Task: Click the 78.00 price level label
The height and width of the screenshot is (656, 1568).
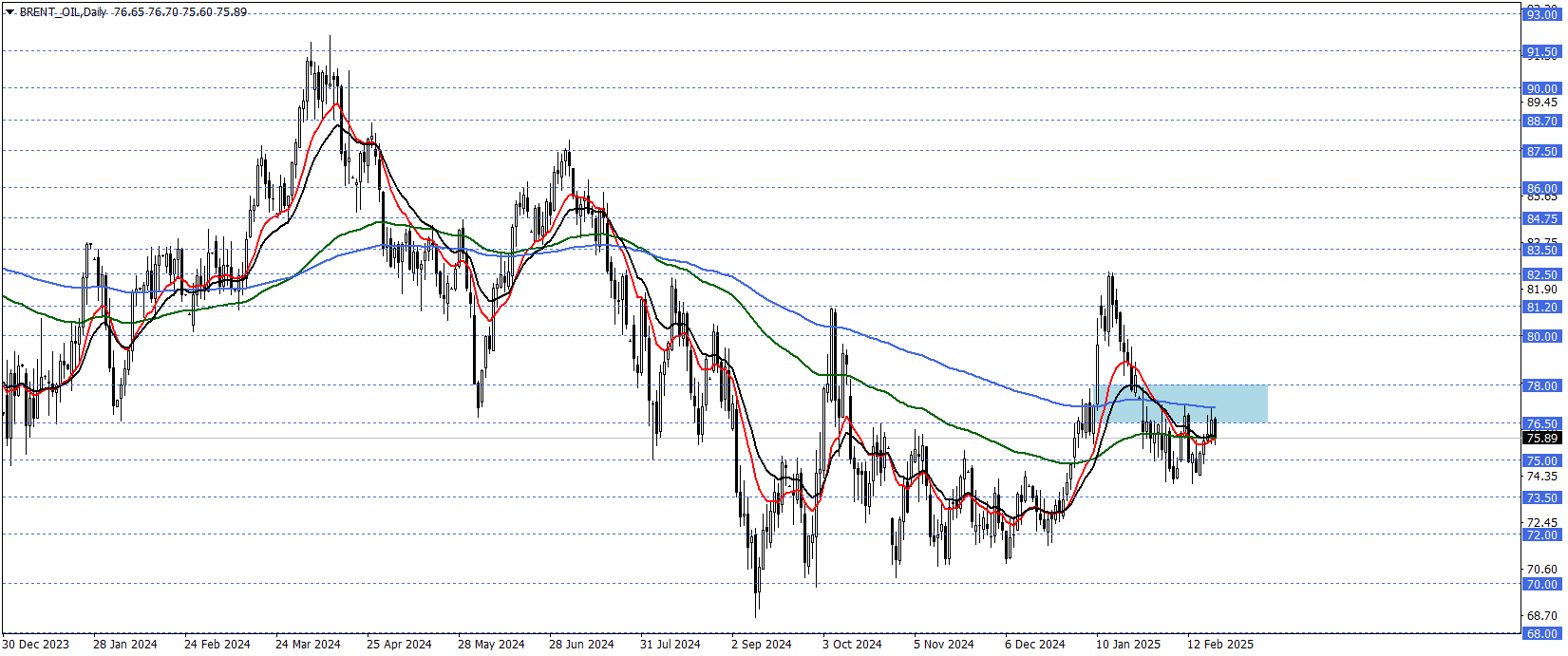Action: click(x=1542, y=385)
